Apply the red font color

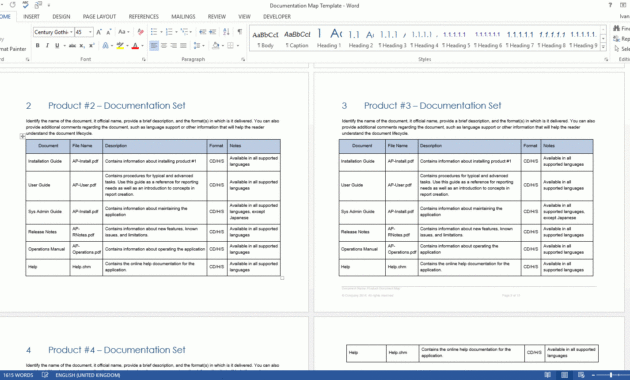point(135,46)
